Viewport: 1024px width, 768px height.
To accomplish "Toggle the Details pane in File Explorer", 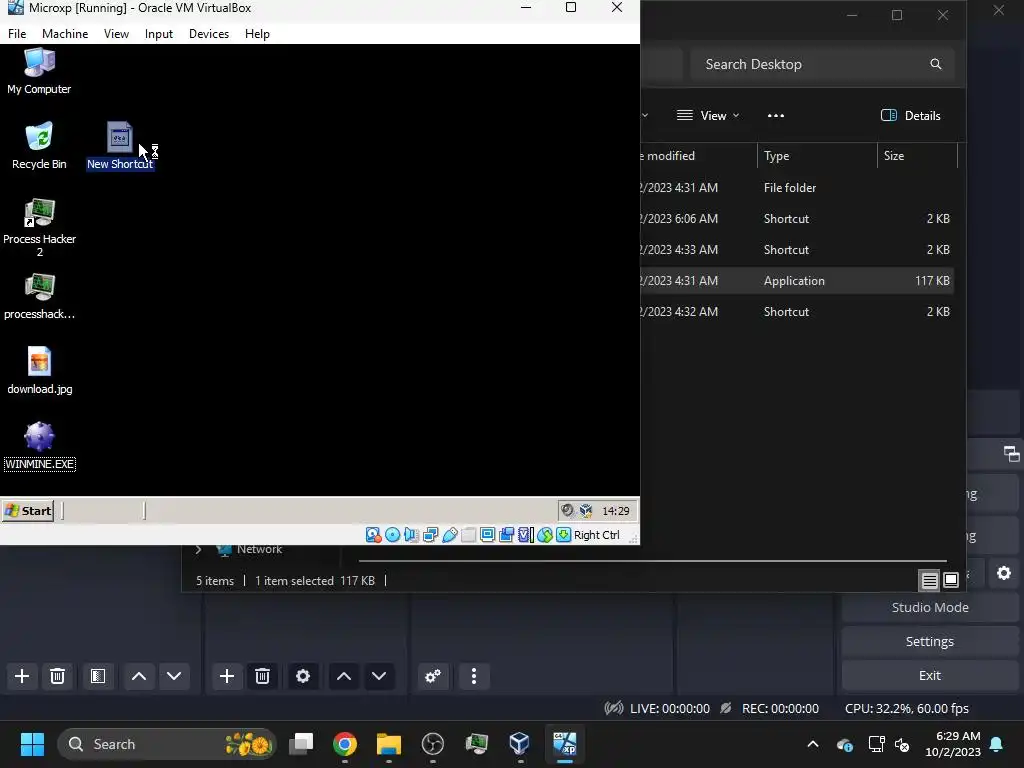I will (x=911, y=116).
